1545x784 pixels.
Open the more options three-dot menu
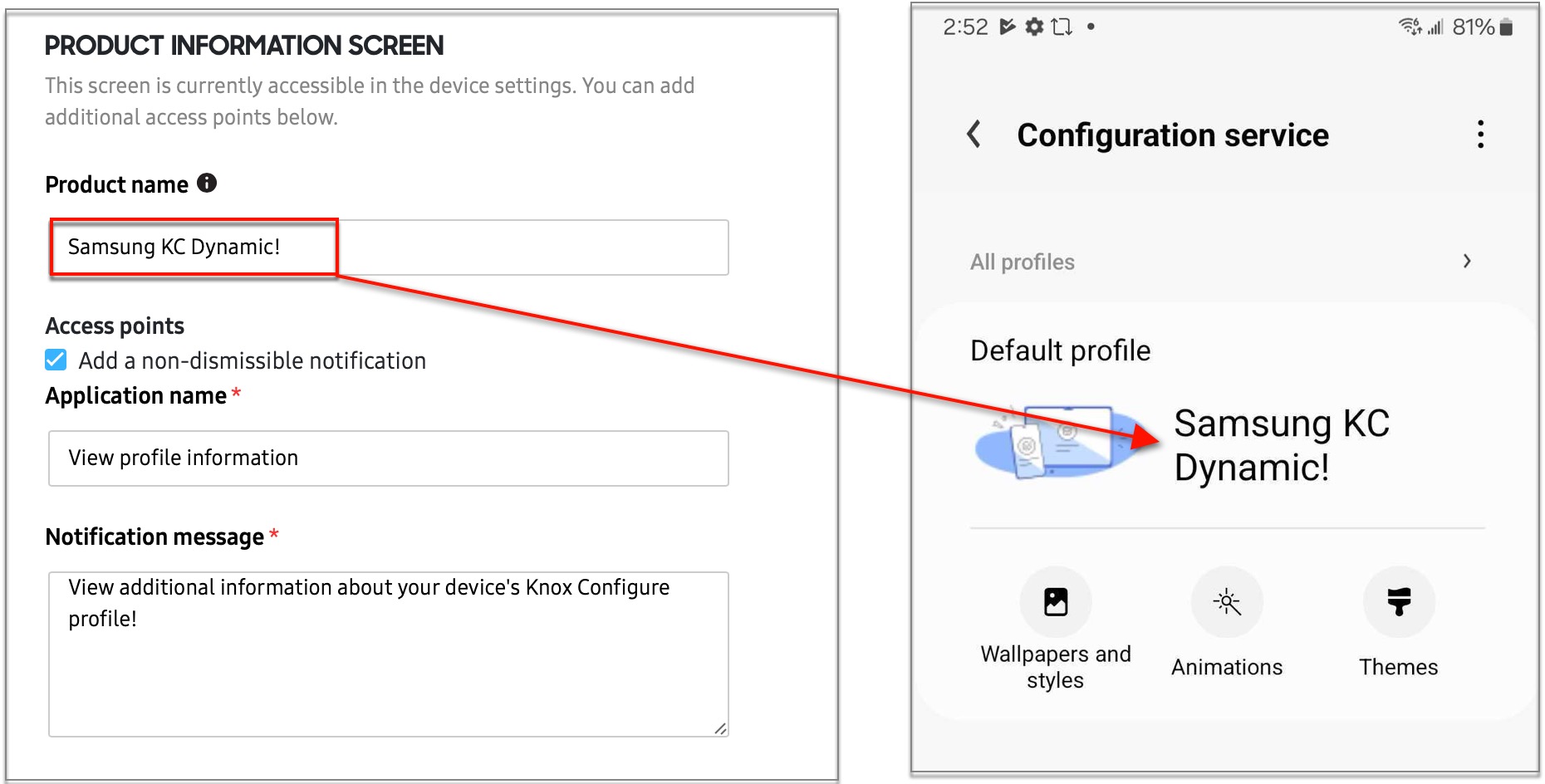click(1479, 135)
